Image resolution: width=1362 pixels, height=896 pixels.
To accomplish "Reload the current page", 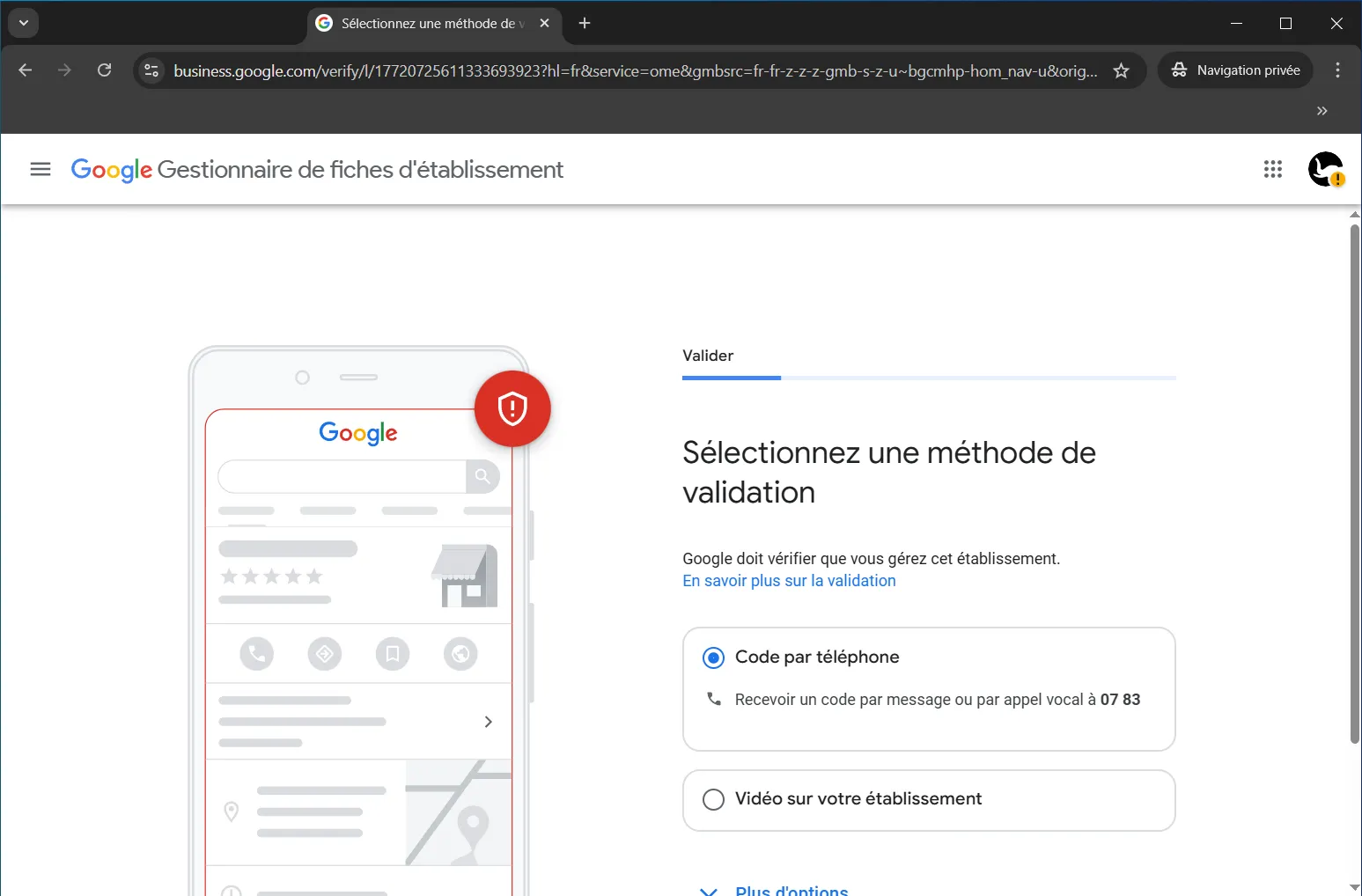I will pyautogui.click(x=104, y=70).
